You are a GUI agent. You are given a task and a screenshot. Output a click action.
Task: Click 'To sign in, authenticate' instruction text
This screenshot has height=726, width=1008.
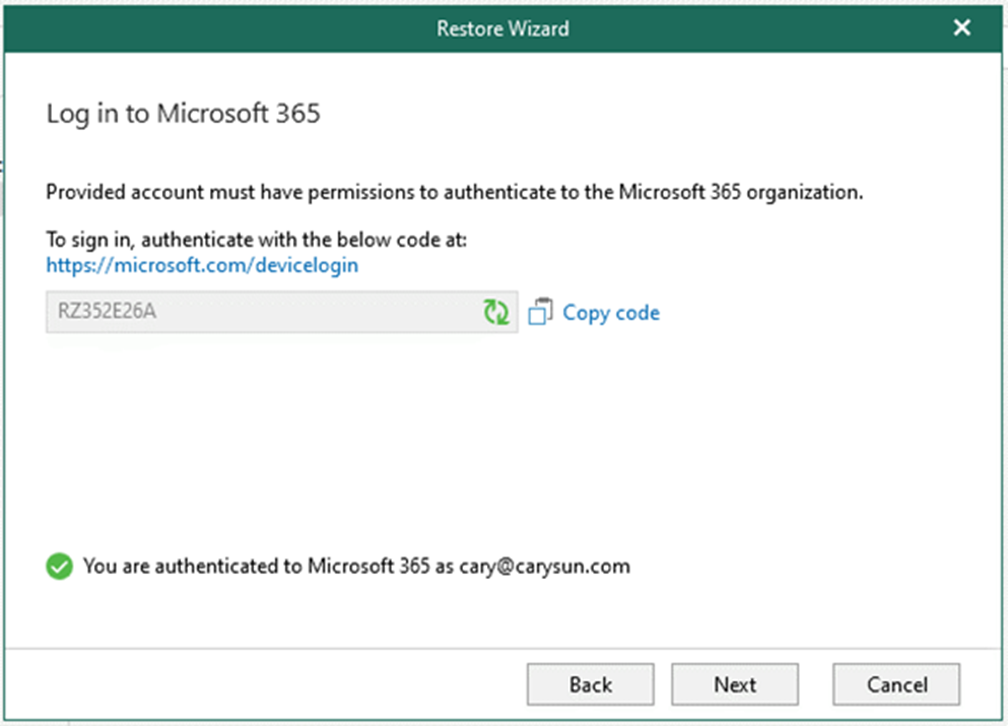tap(256, 240)
